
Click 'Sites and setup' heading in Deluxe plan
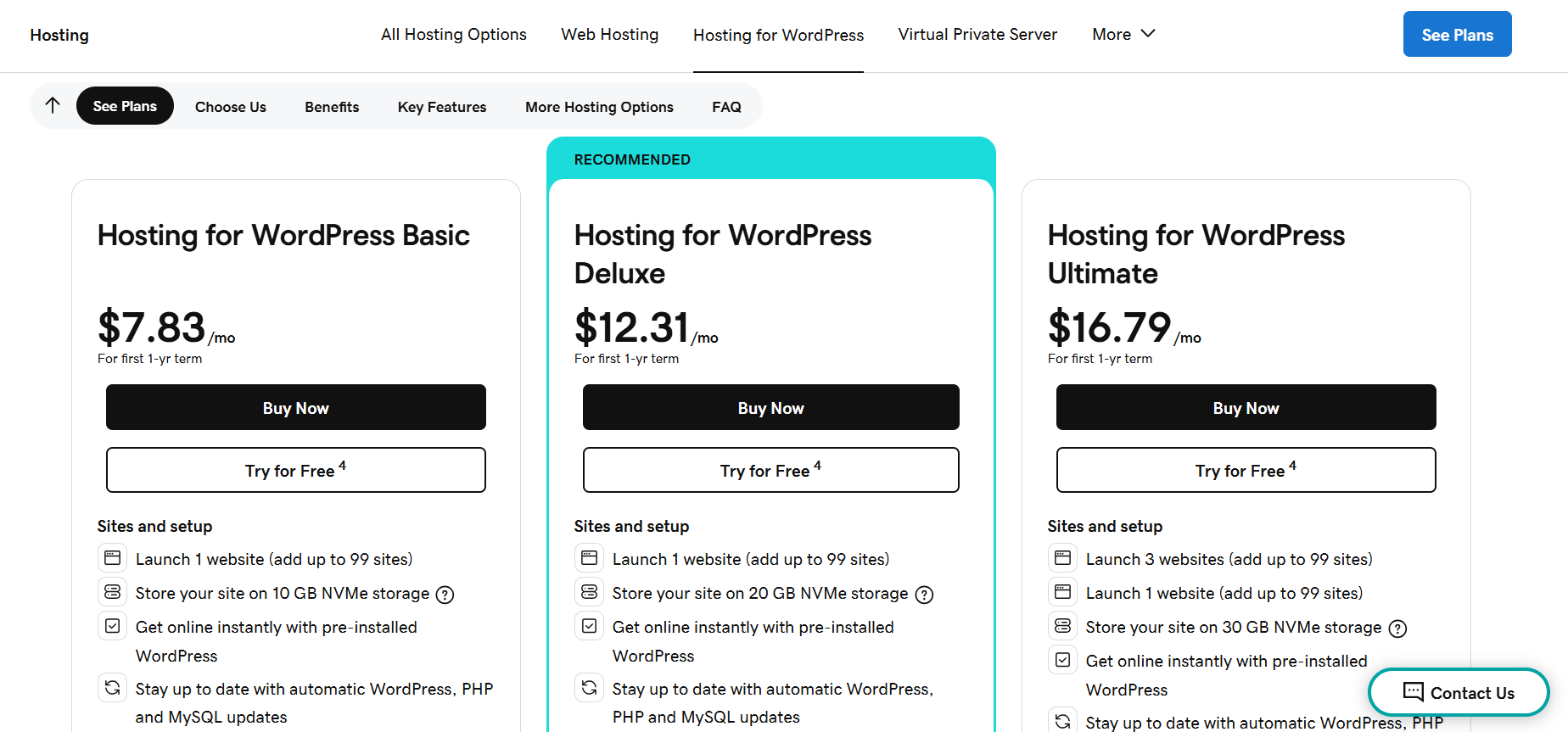click(632, 526)
